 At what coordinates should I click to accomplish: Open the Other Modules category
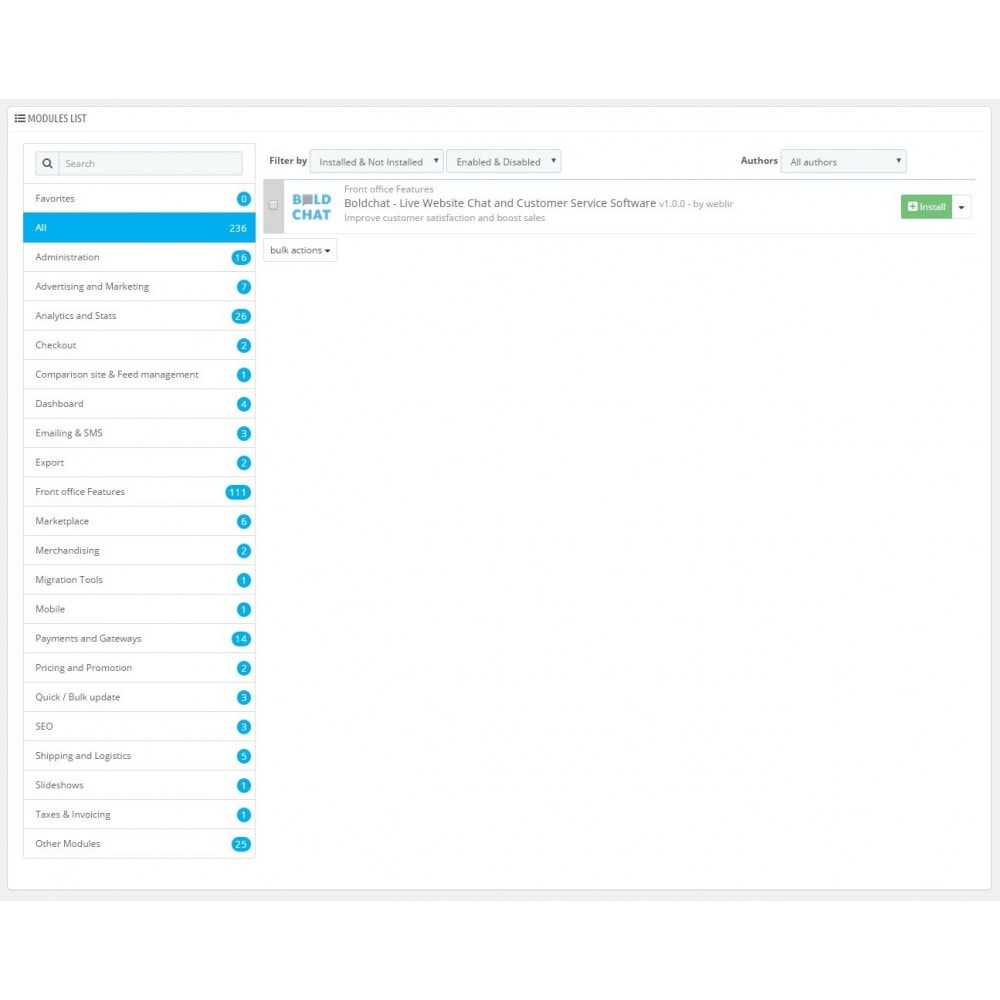(139, 844)
